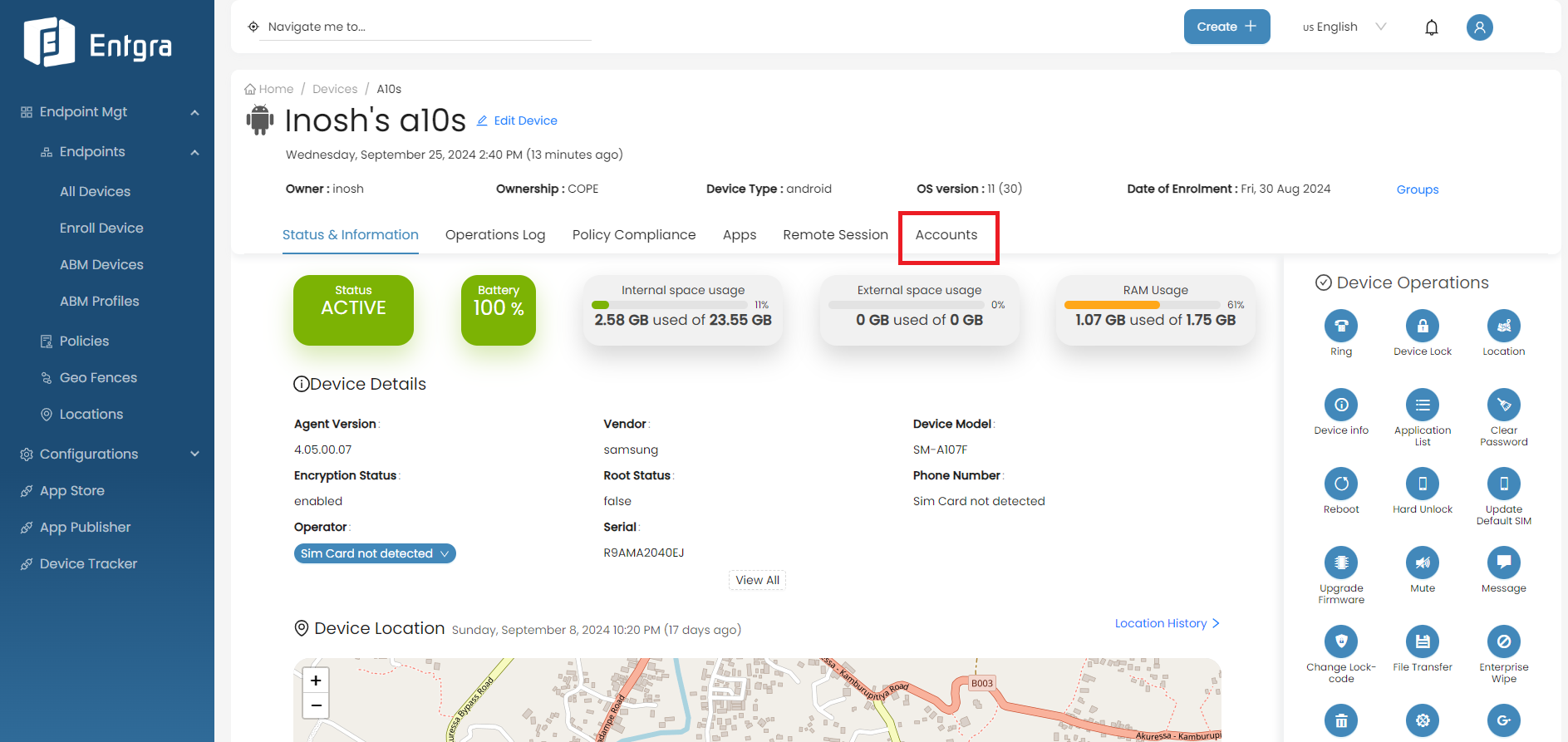Click the Android device icon beside the name
Viewport: 1568px width, 742px height.
coord(260,120)
